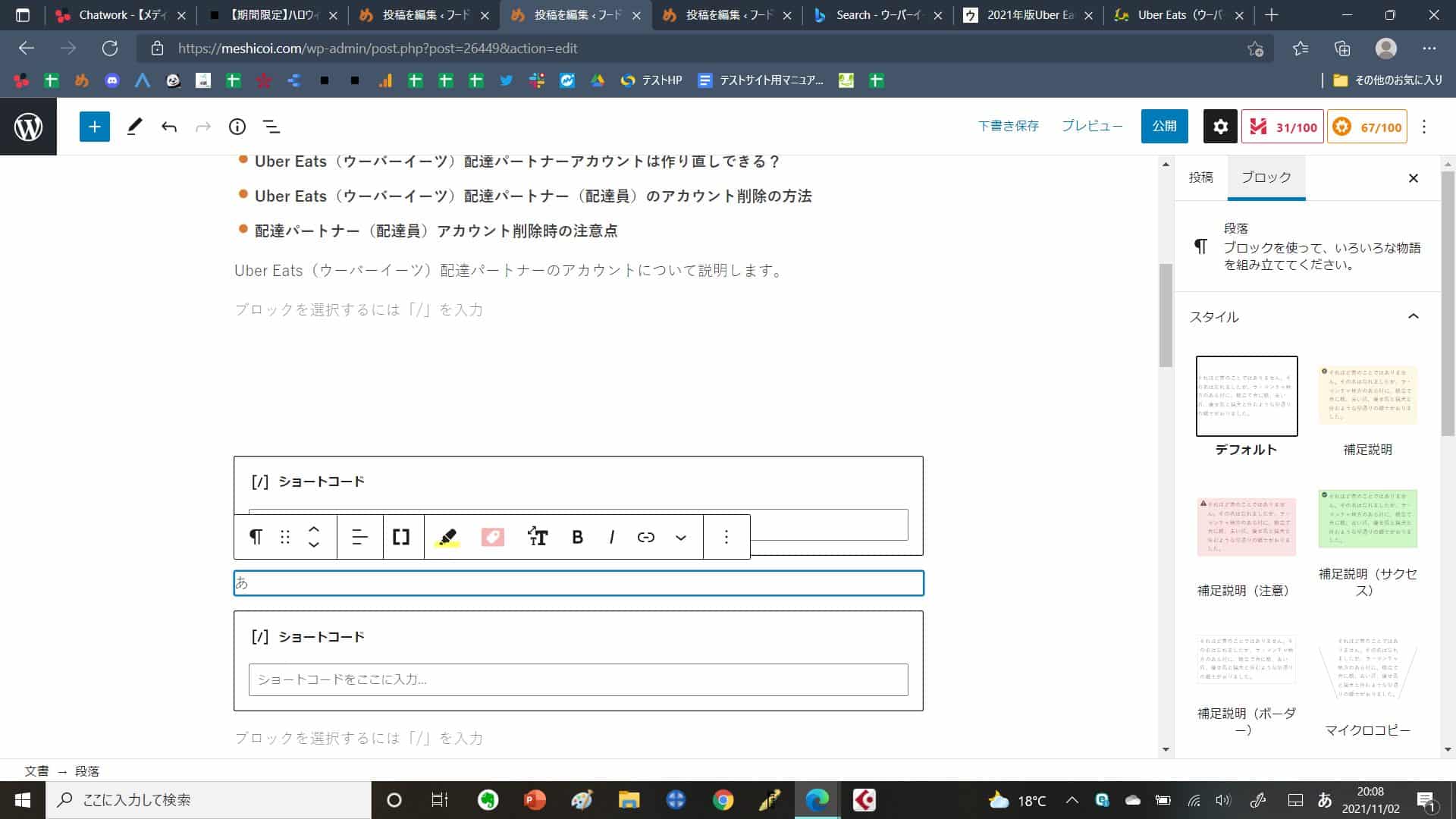Open the editor options kebab menu

[x=1424, y=127]
